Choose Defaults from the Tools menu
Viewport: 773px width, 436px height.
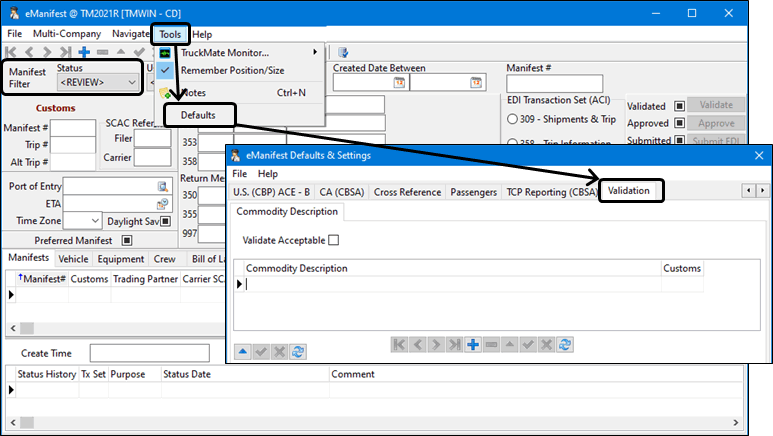click(x=198, y=115)
